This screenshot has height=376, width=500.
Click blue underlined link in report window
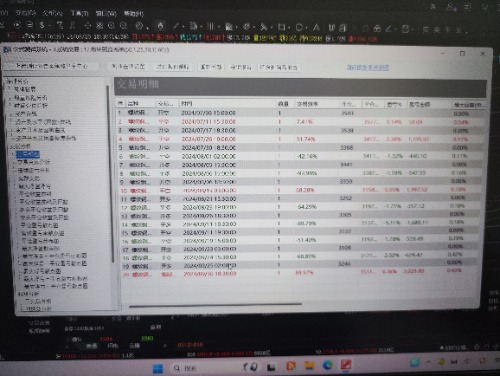tap(368, 68)
